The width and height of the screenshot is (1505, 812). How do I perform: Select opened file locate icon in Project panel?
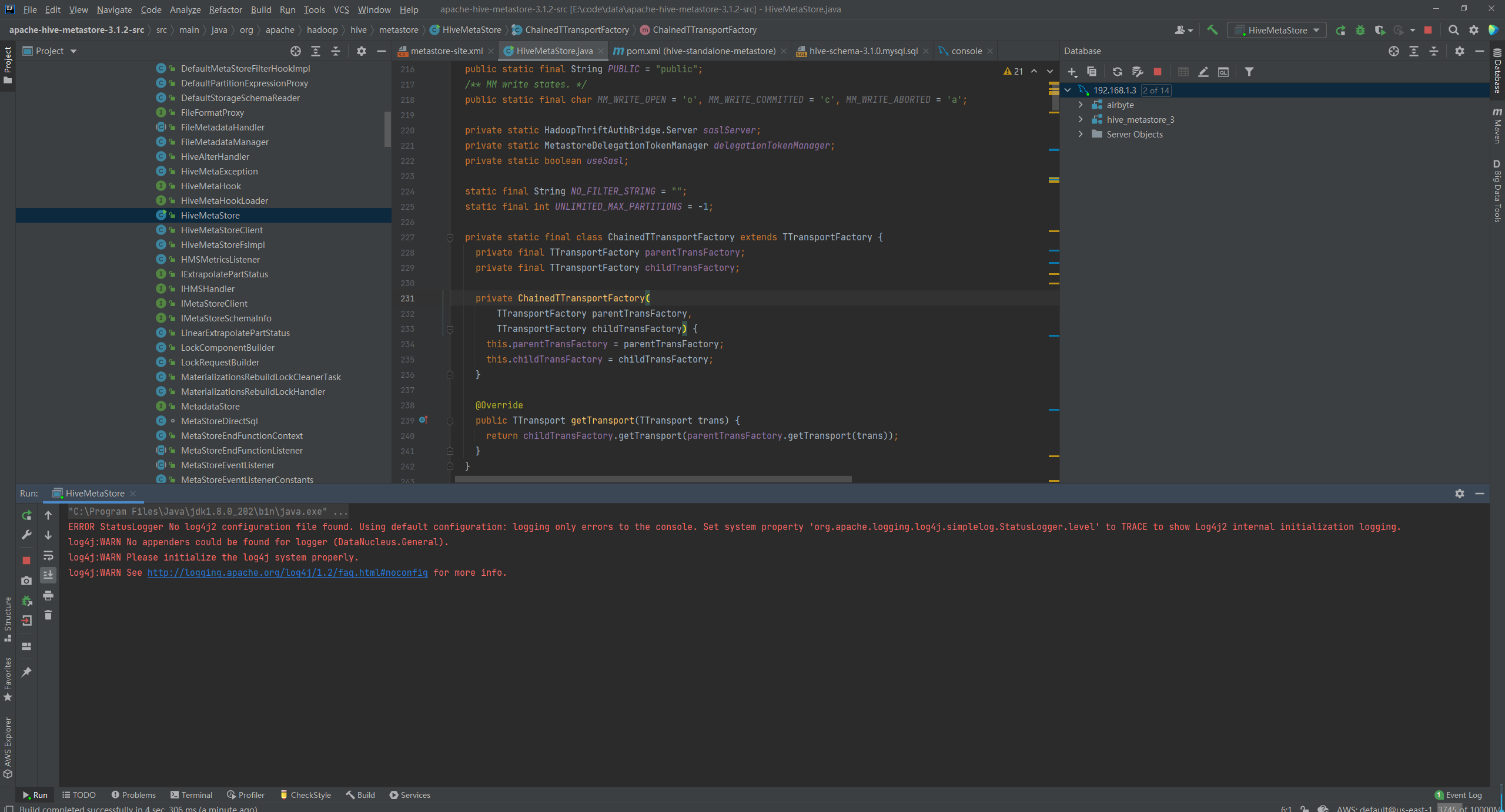(x=296, y=51)
